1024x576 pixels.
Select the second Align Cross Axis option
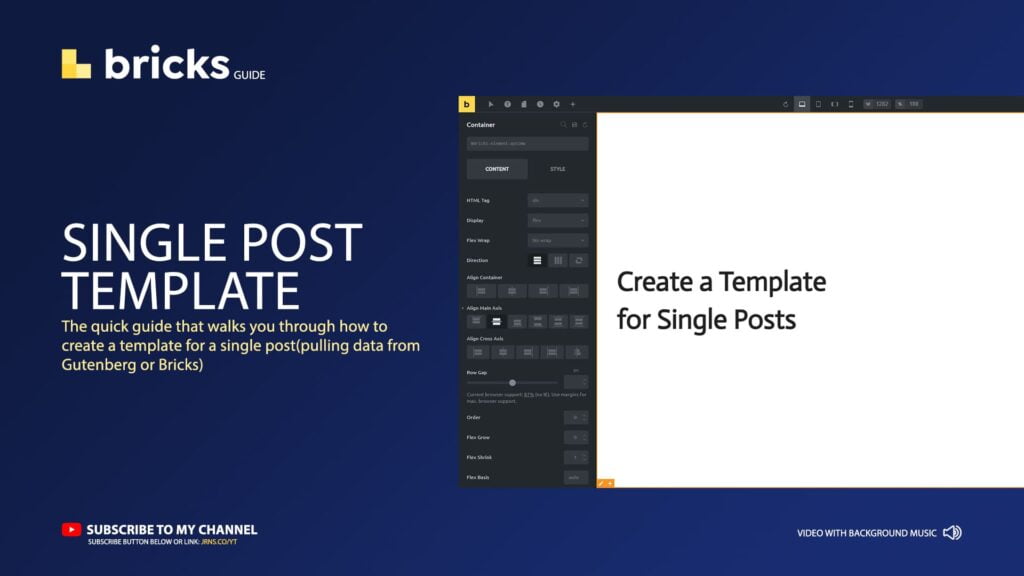point(503,353)
